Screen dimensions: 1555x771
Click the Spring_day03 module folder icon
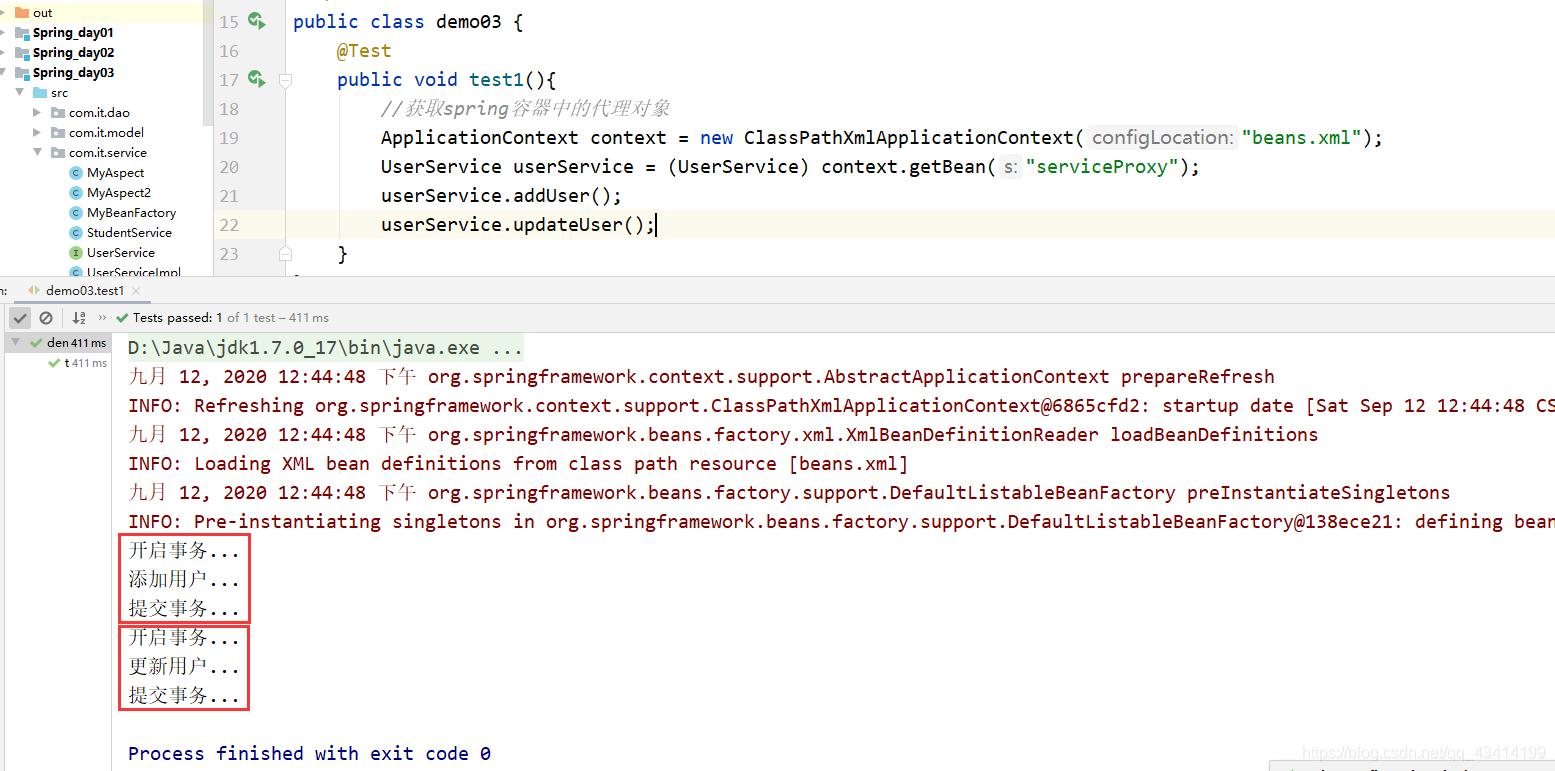click(22, 73)
